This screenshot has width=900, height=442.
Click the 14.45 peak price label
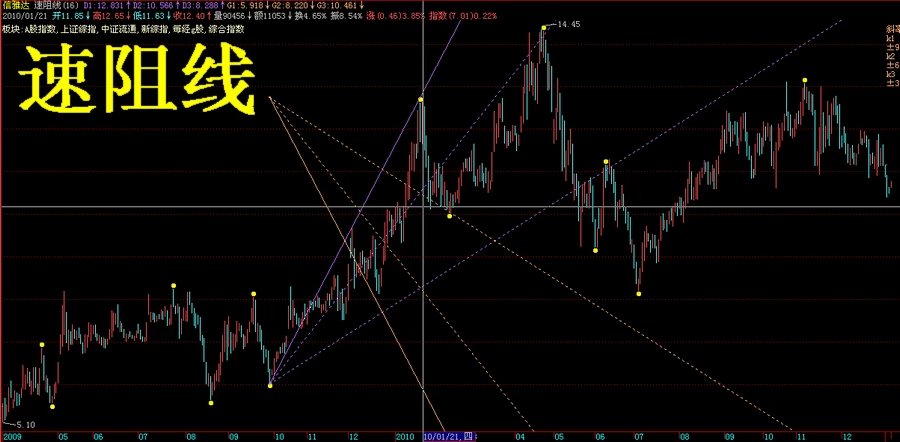(568, 24)
